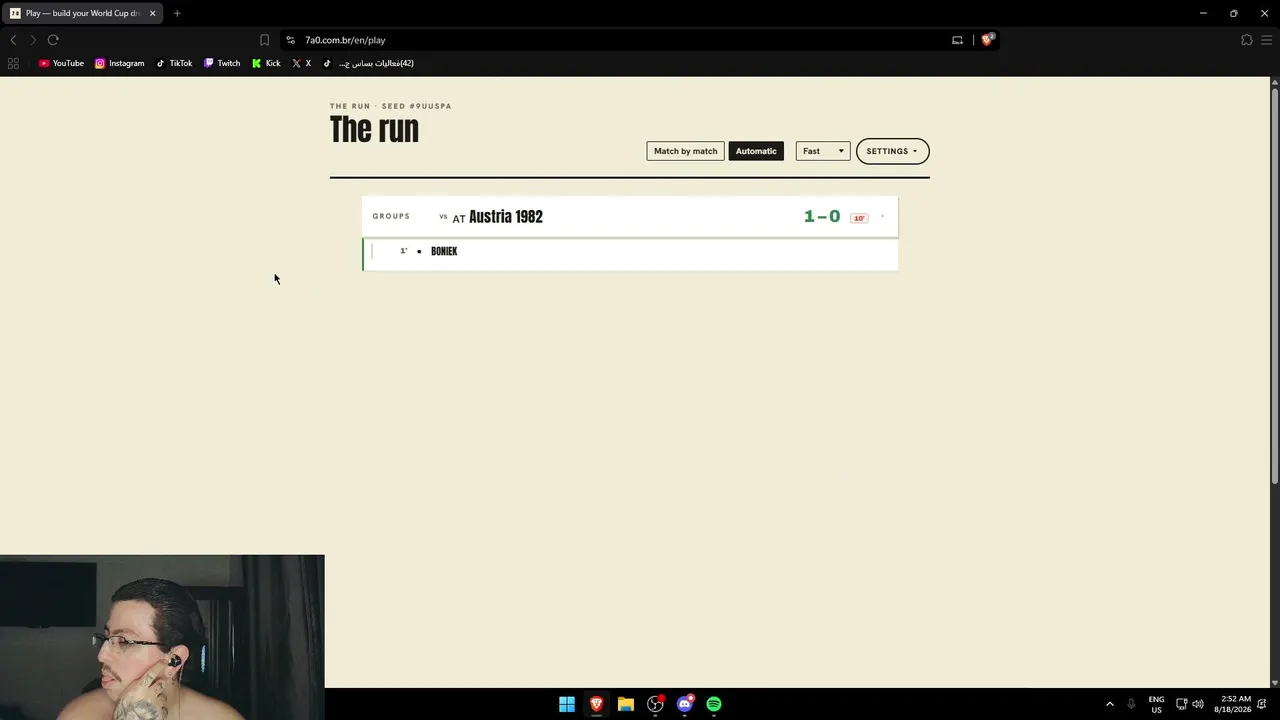Click the GROUPS stage label
The height and width of the screenshot is (720, 1280).
pyautogui.click(x=391, y=216)
